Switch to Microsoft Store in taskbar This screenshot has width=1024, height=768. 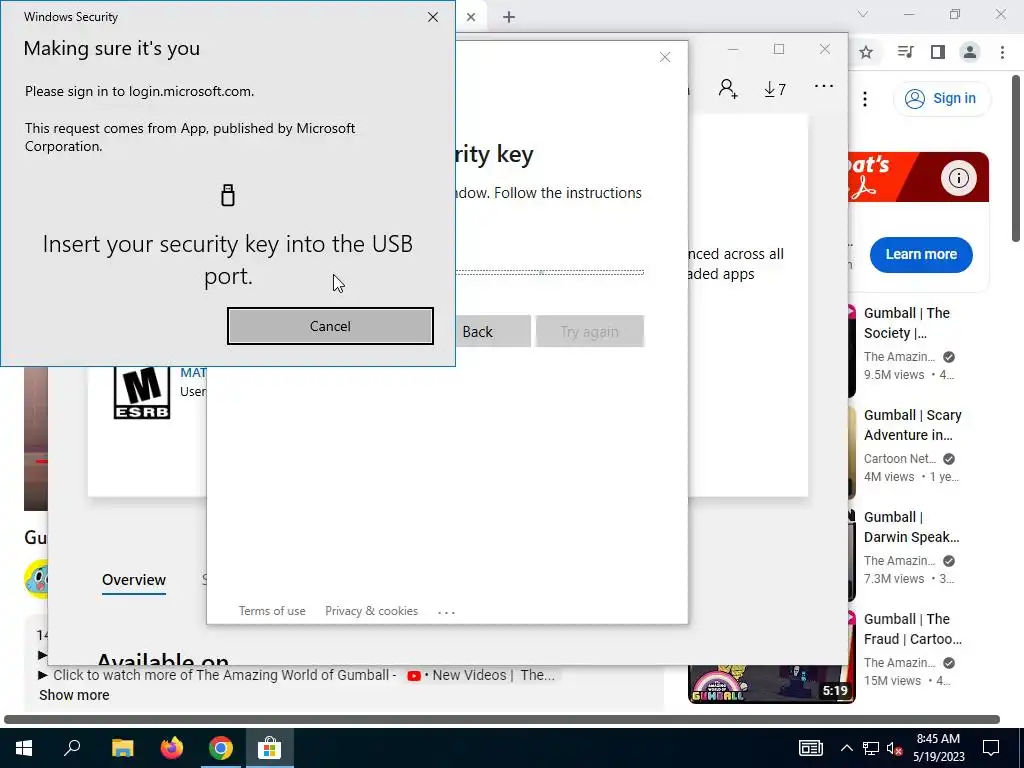pyautogui.click(x=269, y=748)
